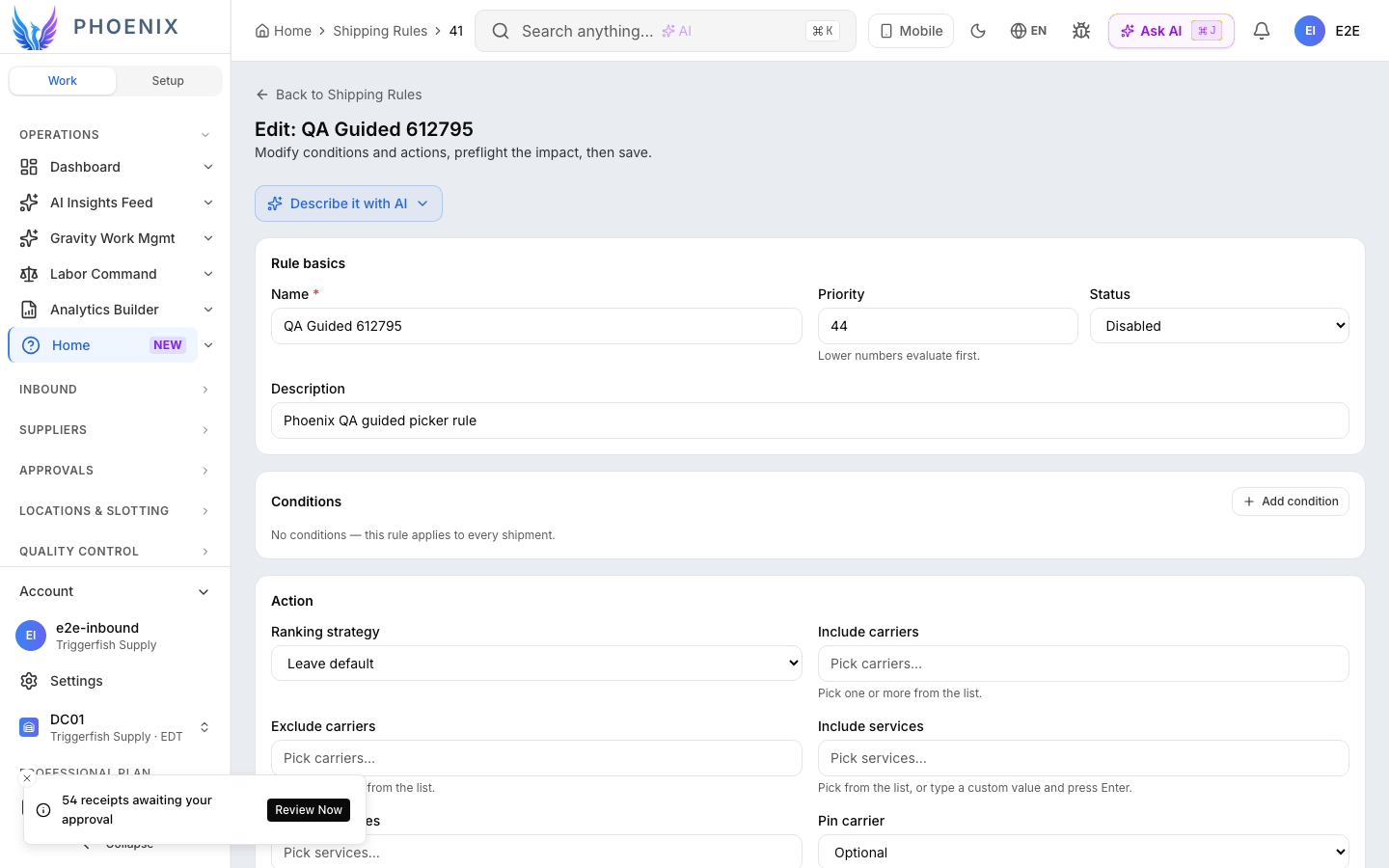The height and width of the screenshot is (868, 1389).
Task: Open Pin carrier dropdown
Action: (1083, 853)
